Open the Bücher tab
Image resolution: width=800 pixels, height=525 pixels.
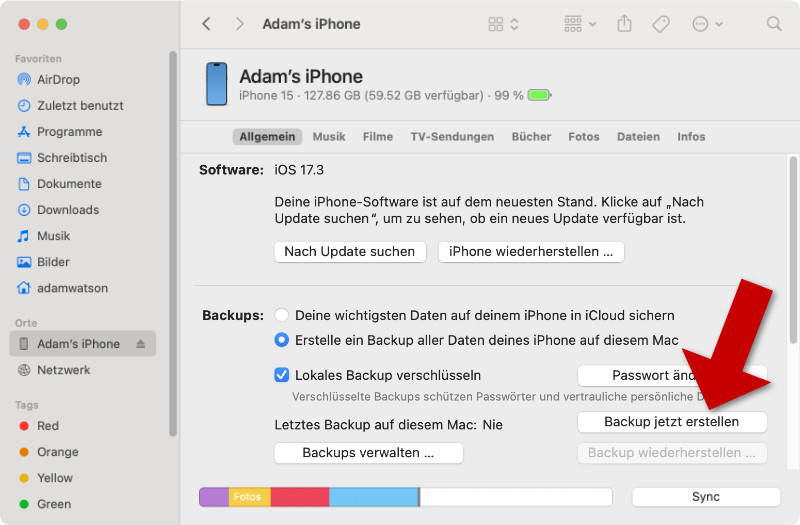point(532,137)
